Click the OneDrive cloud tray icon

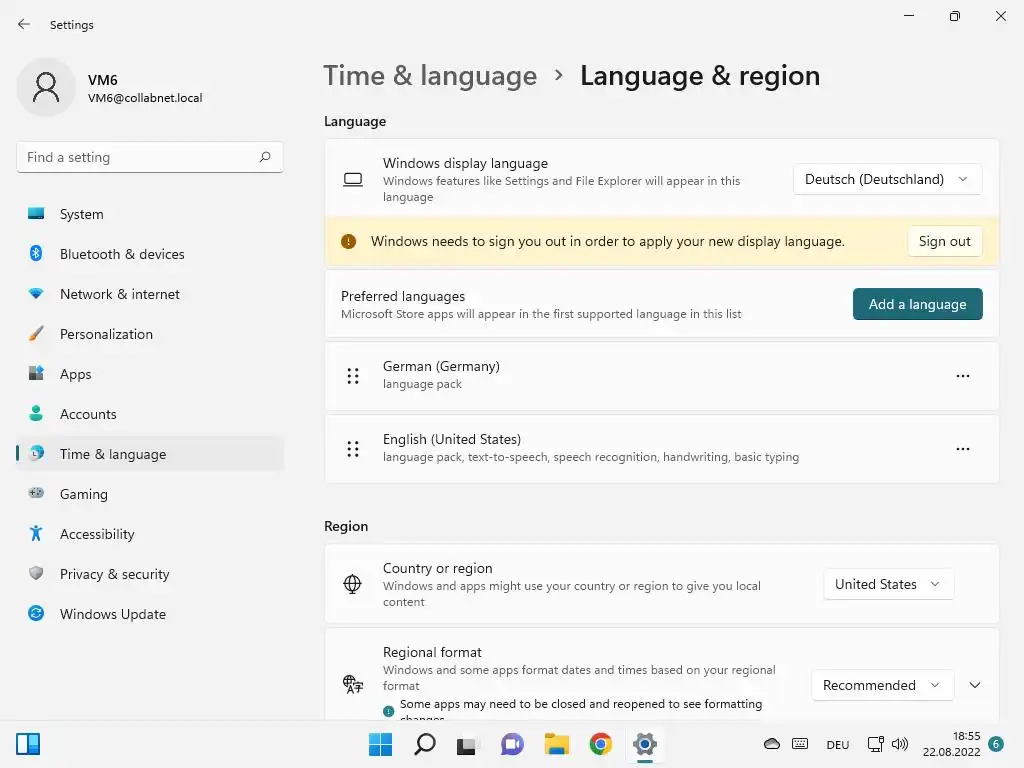[x=772, y=744]
